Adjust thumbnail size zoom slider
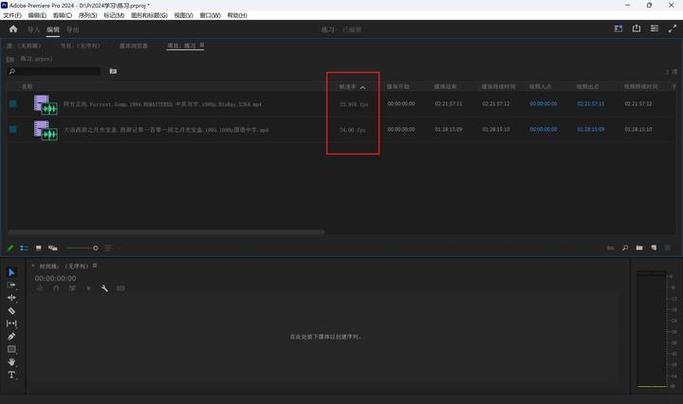 [82, 248]
